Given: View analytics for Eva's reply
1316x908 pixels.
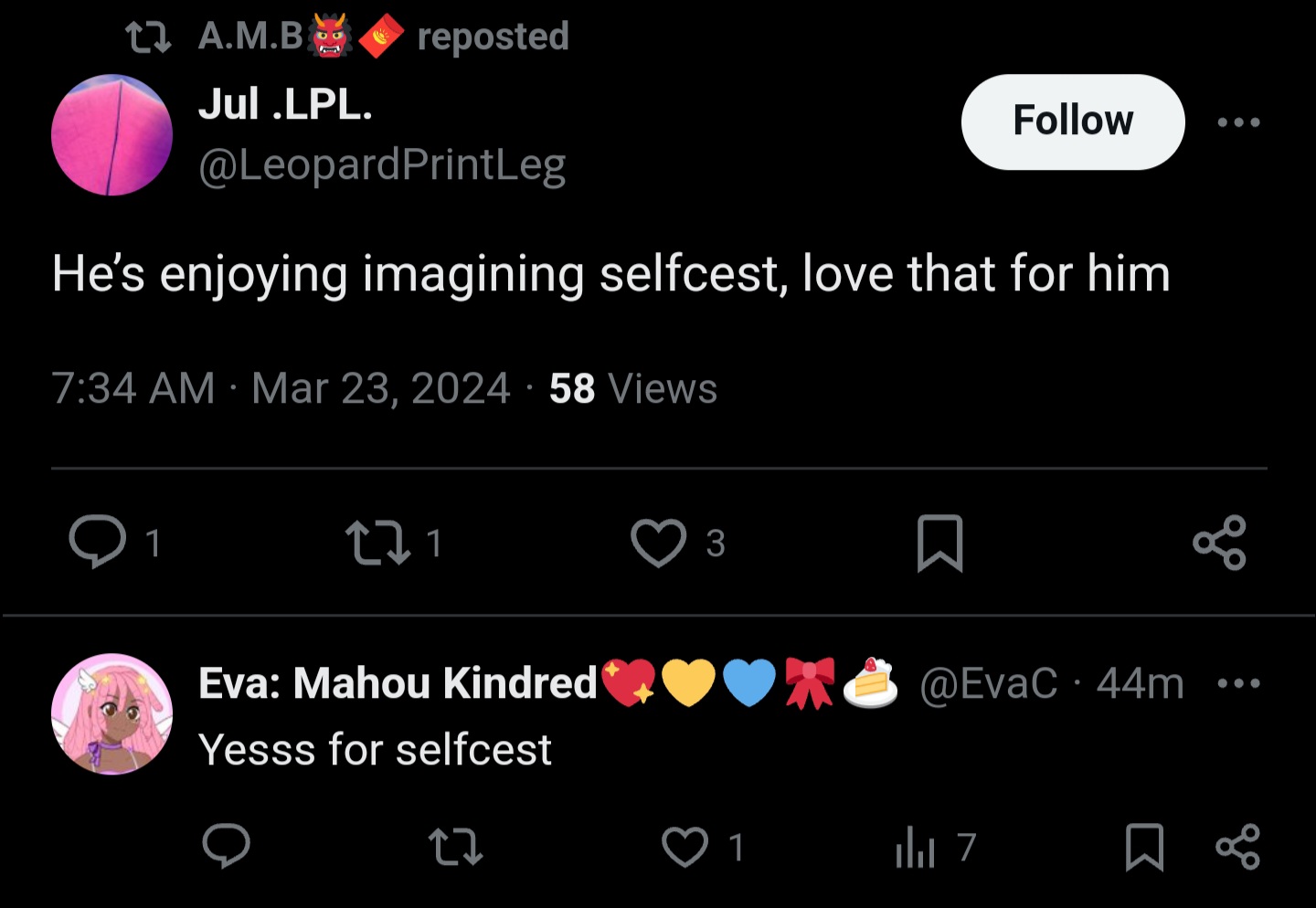Looking at the screenshot, I should tap(916, 847).
